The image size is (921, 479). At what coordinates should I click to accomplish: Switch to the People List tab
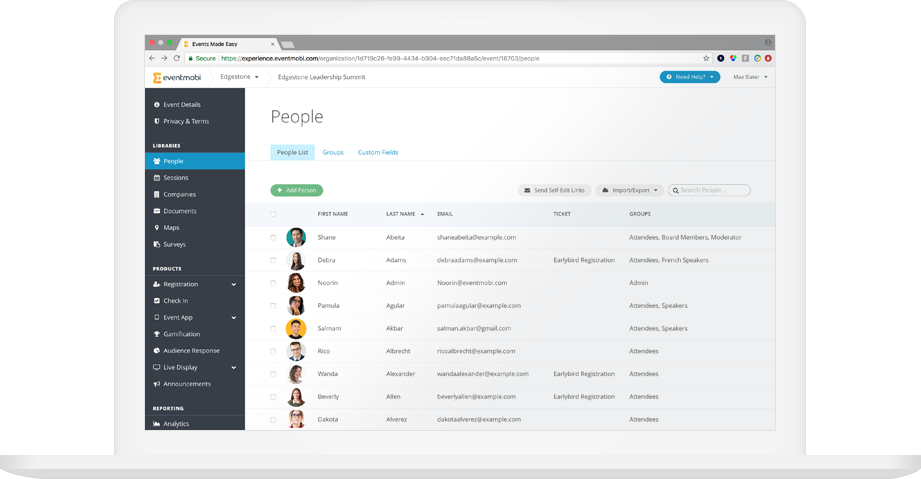point(293,152)
